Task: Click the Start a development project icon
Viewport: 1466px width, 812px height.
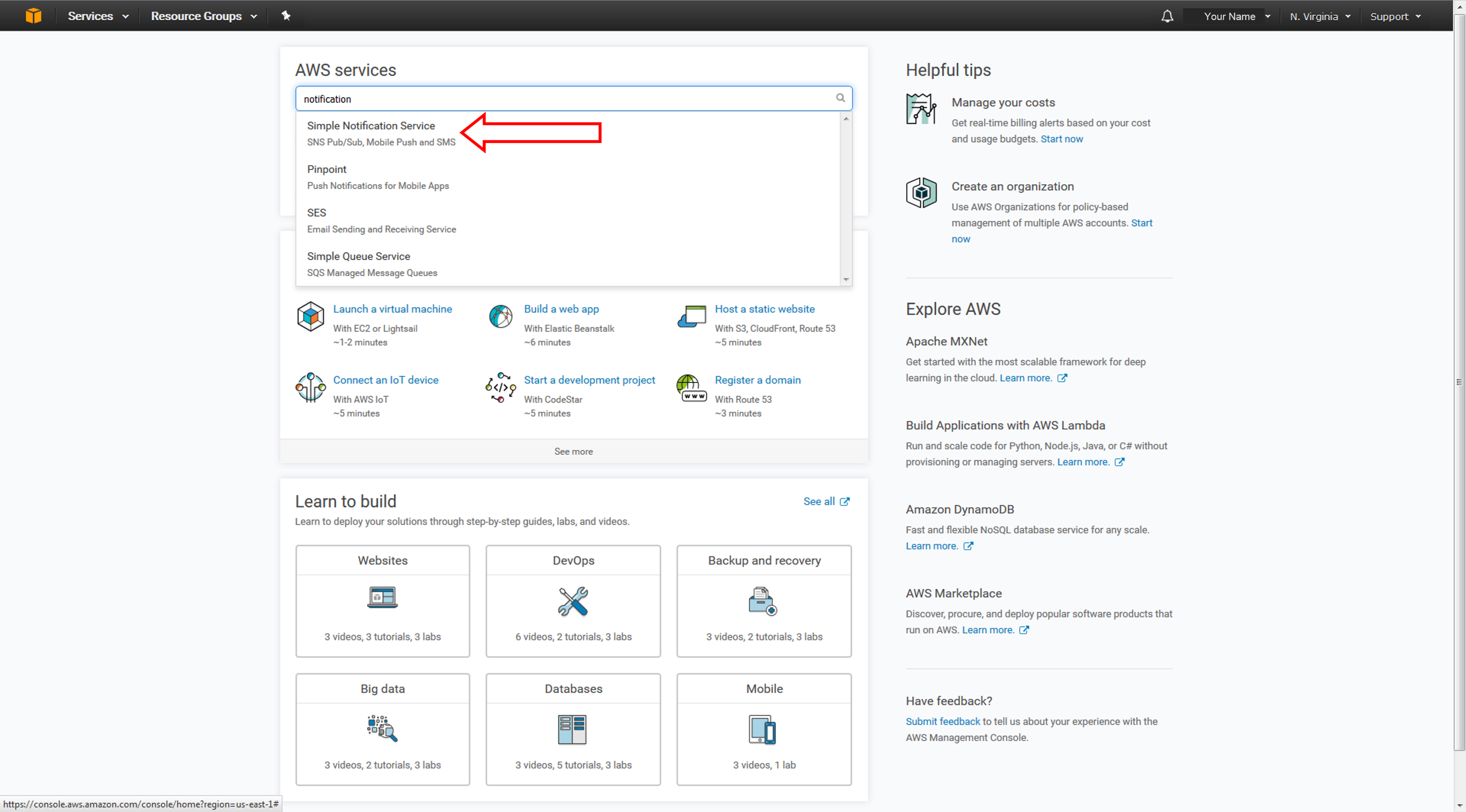Action: click(x=501, y=387)
